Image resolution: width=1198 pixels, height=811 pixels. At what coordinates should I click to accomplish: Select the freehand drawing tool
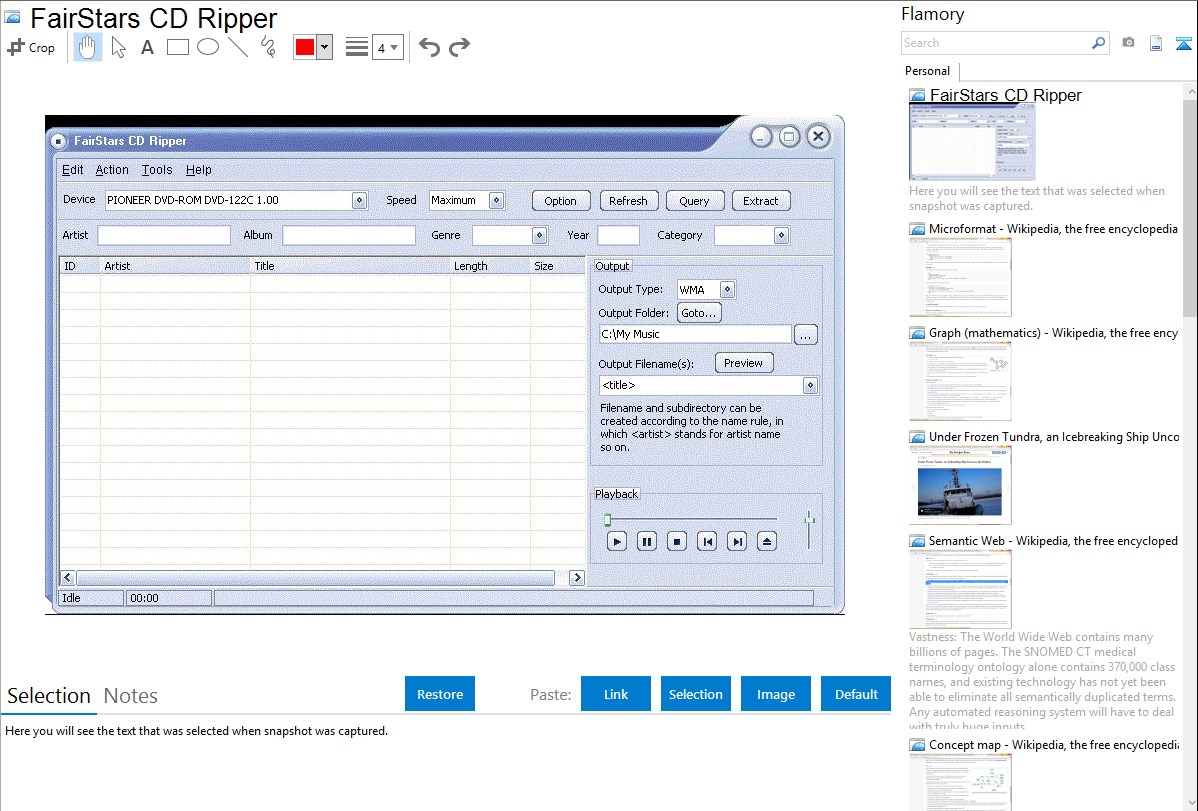pos(268,47)
